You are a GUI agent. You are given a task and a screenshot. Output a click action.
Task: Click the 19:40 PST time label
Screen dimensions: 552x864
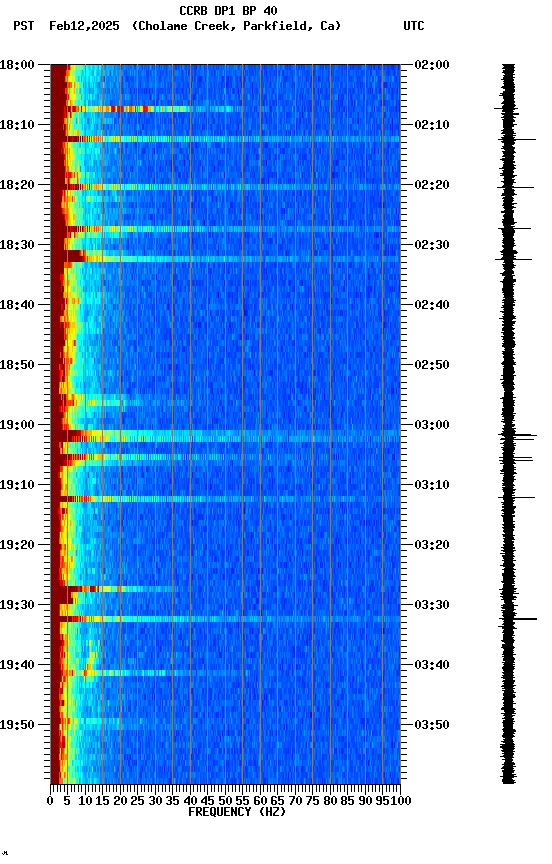pos(17,665)
